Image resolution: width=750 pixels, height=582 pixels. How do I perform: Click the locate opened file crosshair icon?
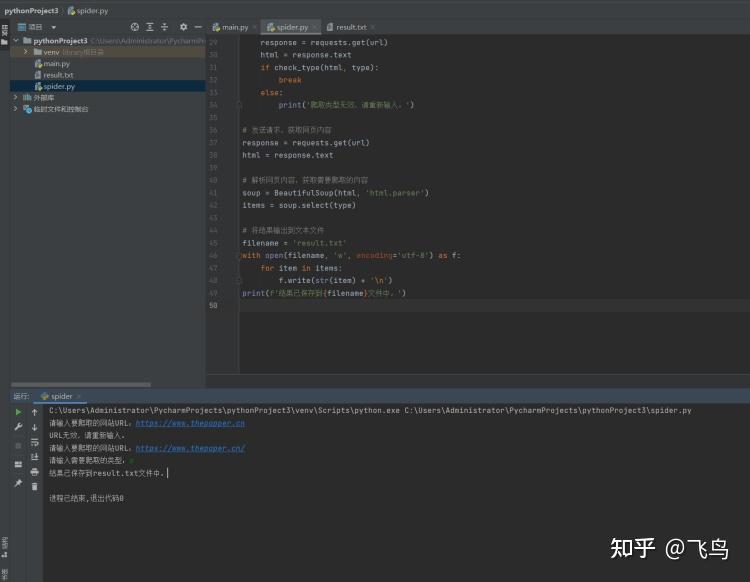[135, 27]
